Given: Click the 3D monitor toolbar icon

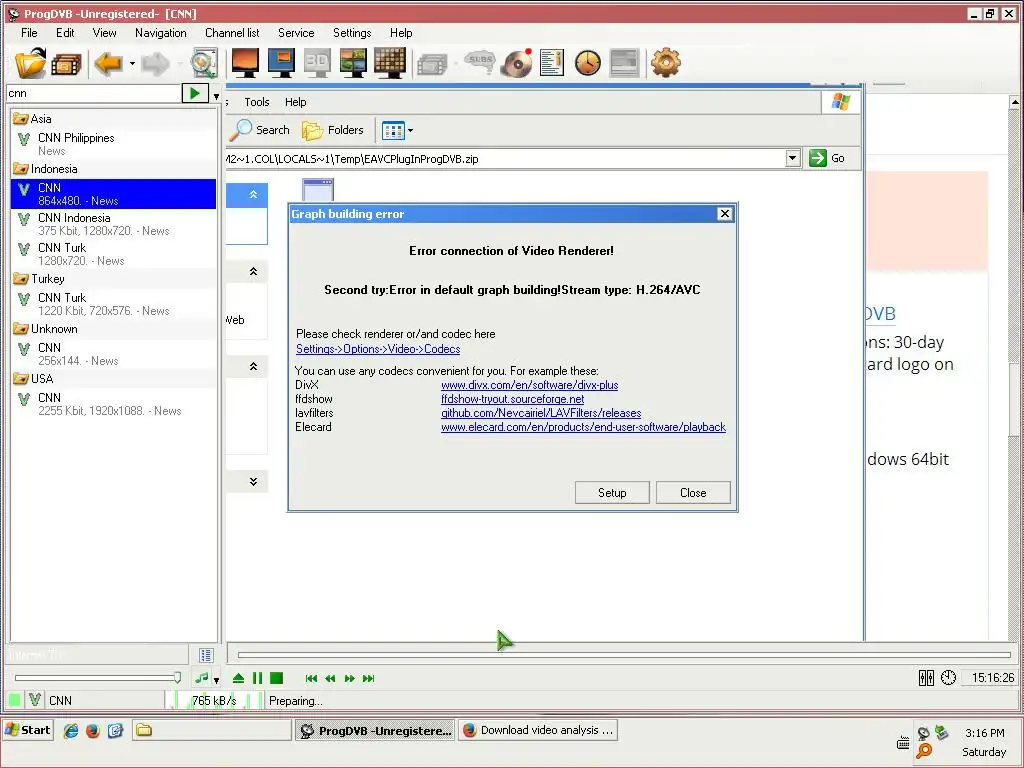Looking at the screenshot, I should (x=317, y=63).
